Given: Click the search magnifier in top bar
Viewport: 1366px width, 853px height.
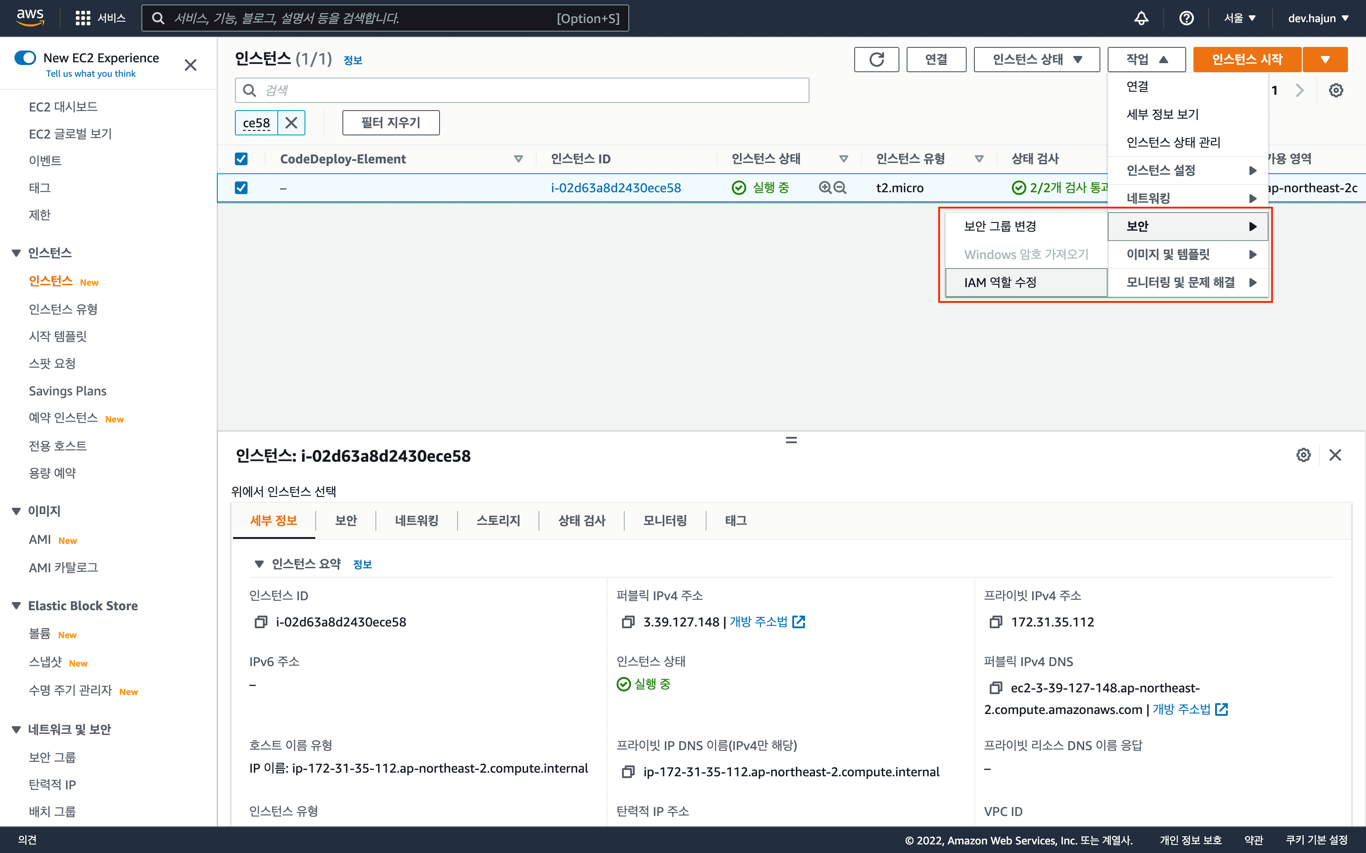Looking at the screenshot, I should point(158,18).
